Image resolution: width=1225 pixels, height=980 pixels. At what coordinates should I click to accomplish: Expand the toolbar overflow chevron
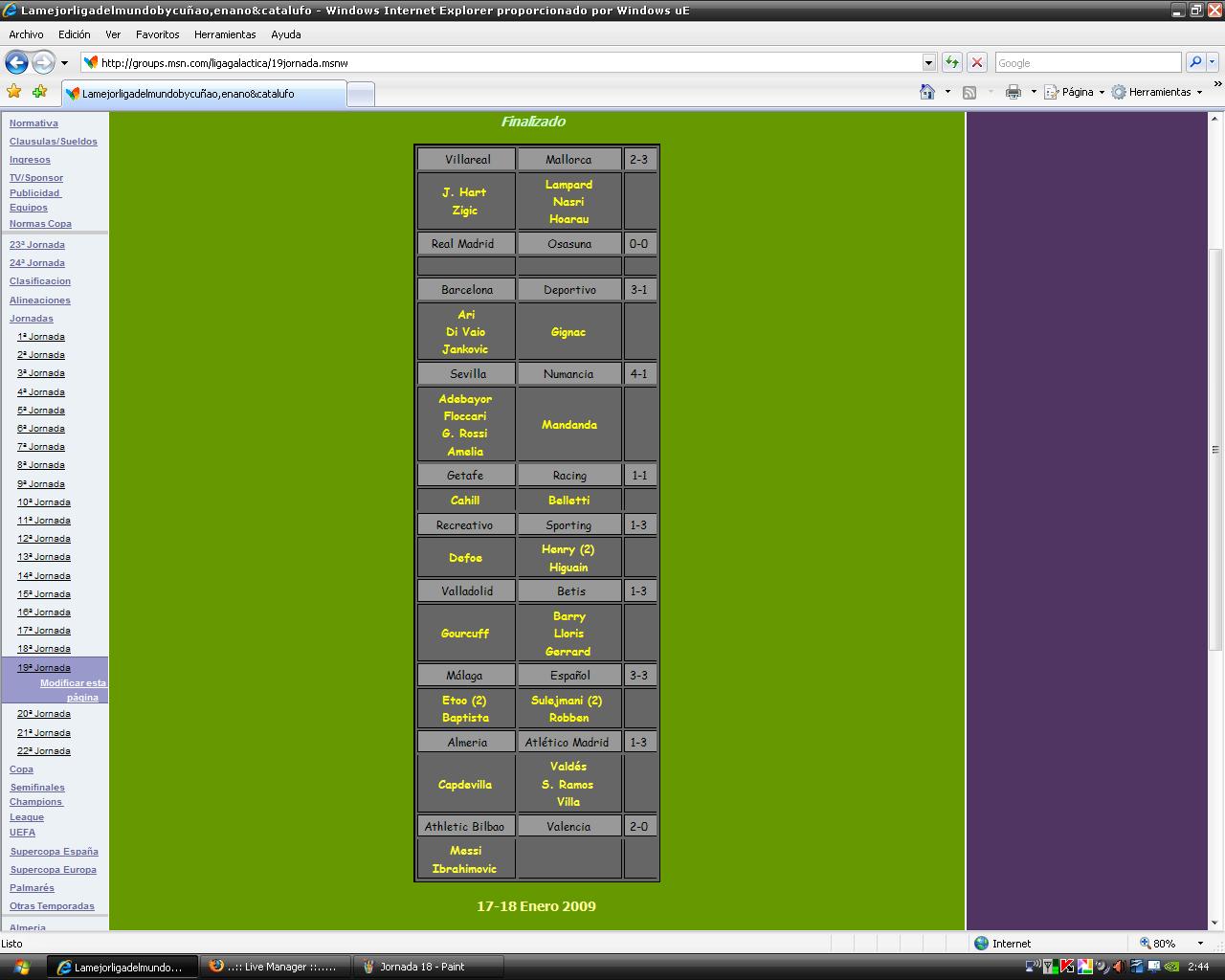[1217, 85]
